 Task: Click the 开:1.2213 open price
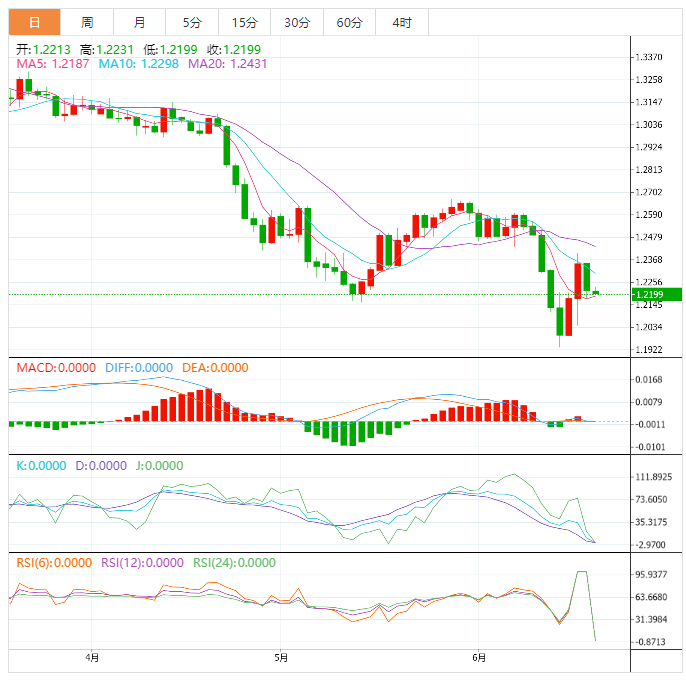pyautogui.click(x=43, y=49)
